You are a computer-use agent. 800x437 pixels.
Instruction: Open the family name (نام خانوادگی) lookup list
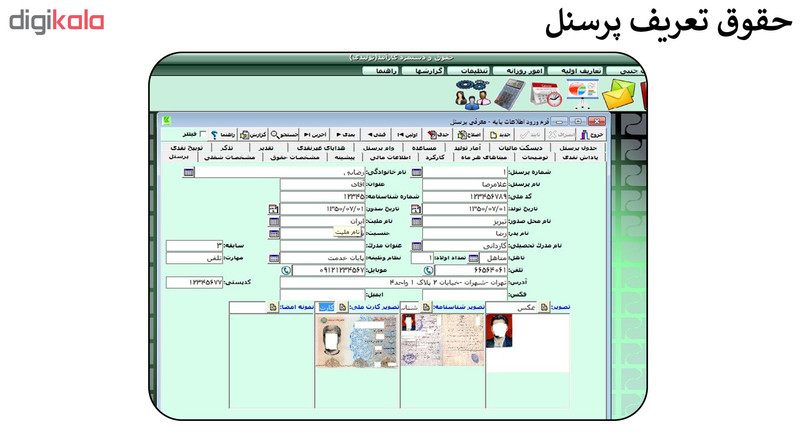click(189, 172)
